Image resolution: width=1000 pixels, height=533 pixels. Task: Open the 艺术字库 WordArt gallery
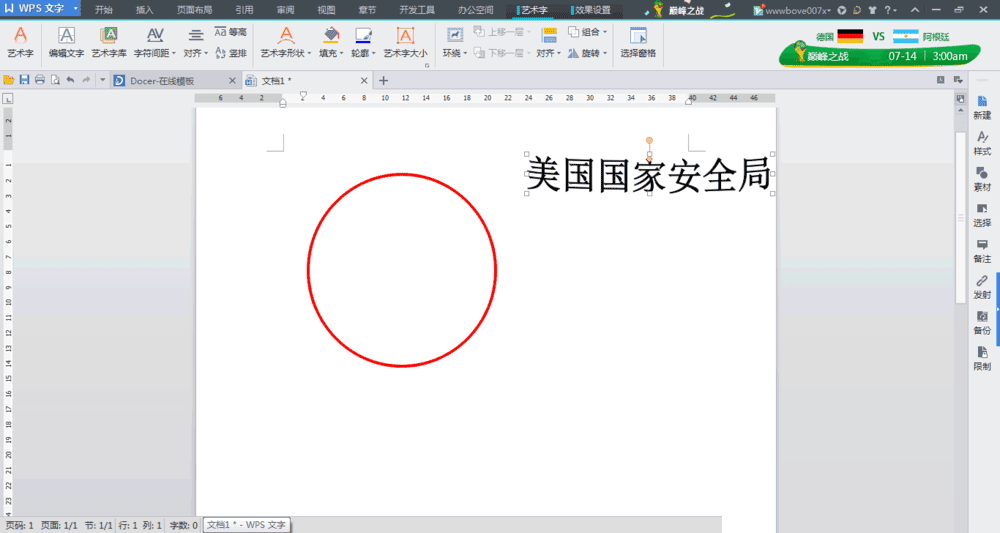pos(109,43)
